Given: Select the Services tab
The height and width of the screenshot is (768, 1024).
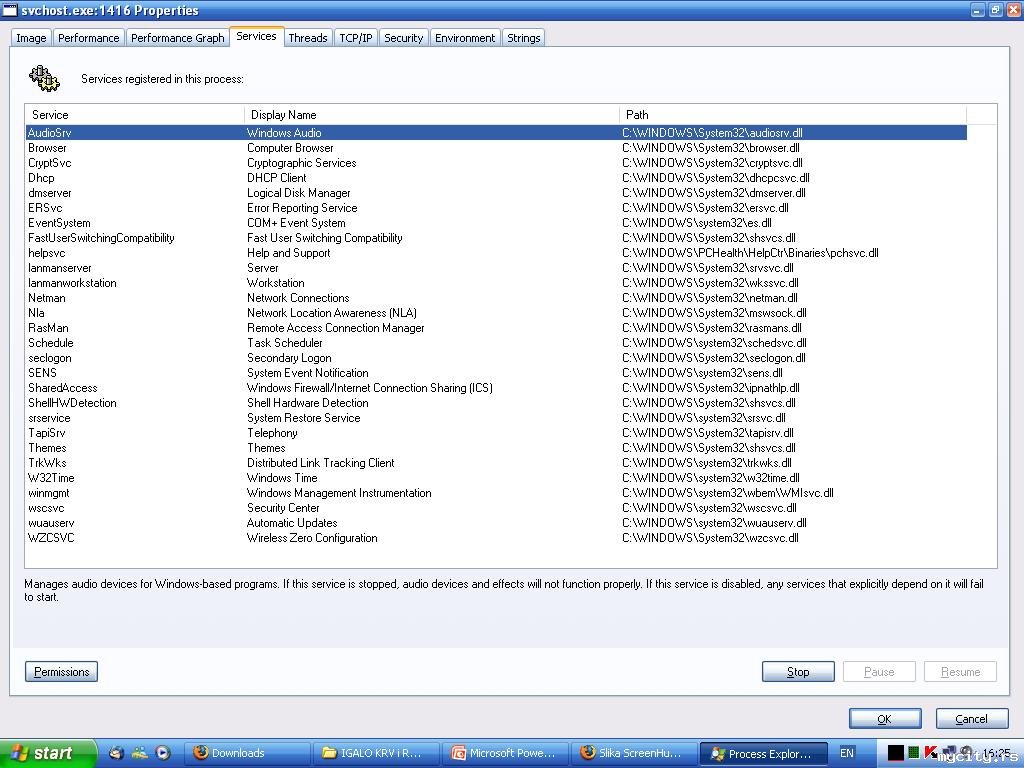Looking at the screenshot, I should click(256, 37).
